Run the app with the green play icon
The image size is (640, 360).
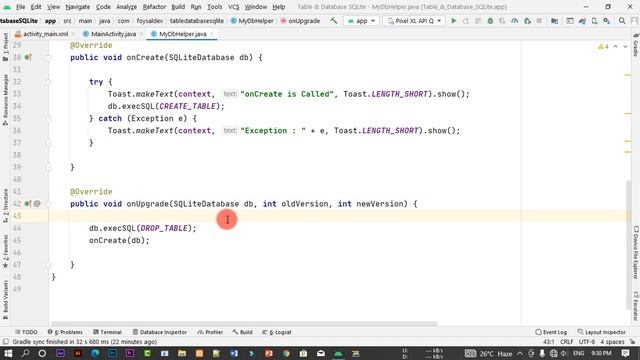(453, 21)
